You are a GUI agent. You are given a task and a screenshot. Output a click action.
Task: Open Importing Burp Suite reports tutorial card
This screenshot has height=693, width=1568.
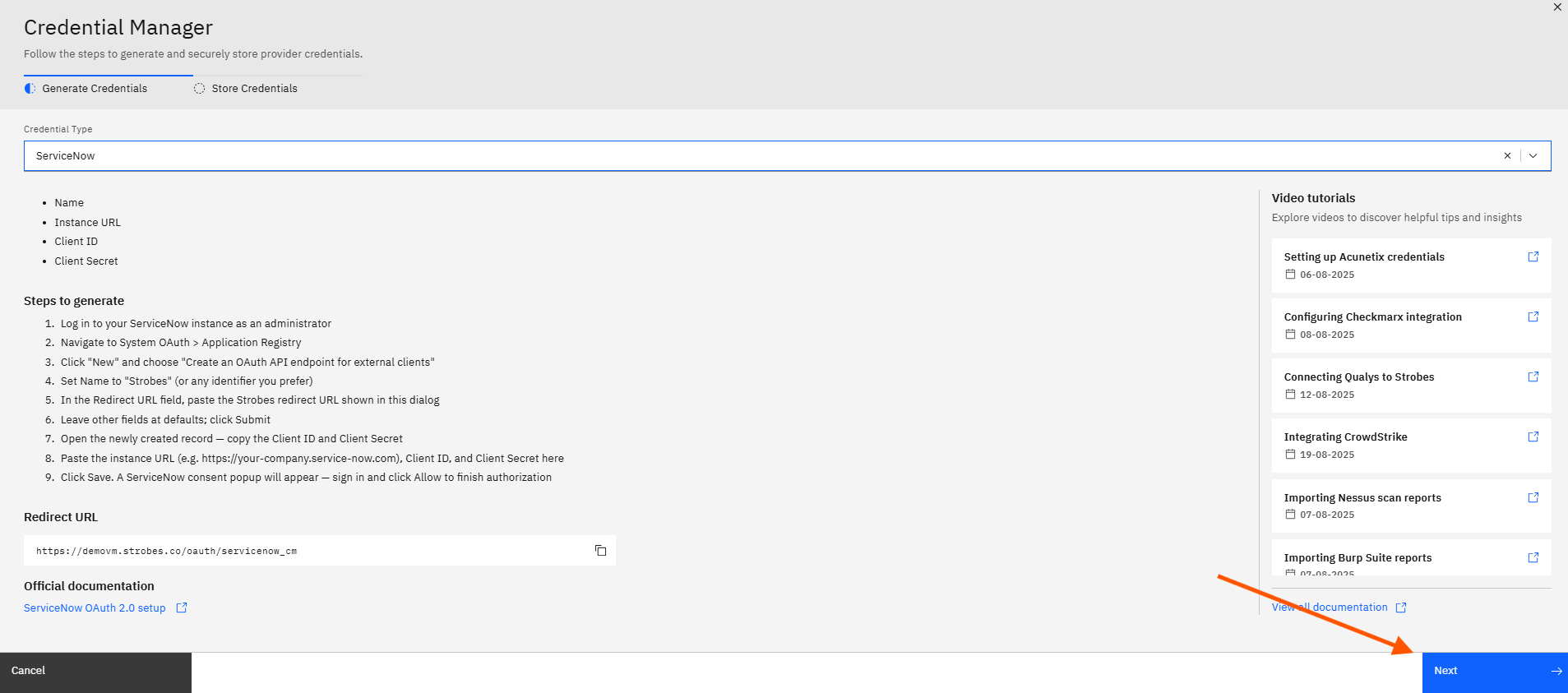pyautogui.click(x=1412, y=557)
